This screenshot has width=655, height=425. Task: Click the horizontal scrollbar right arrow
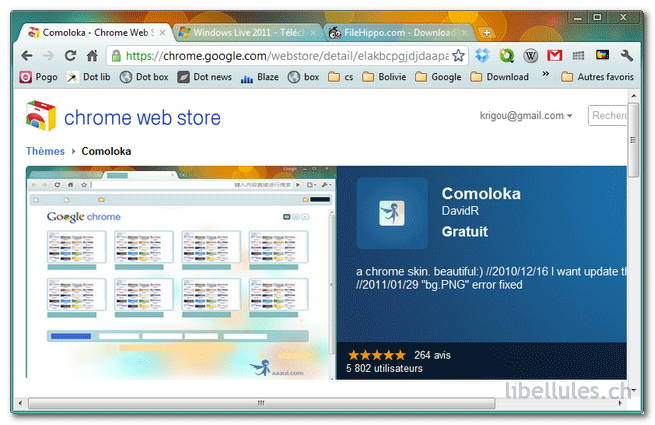coord(621,403)
